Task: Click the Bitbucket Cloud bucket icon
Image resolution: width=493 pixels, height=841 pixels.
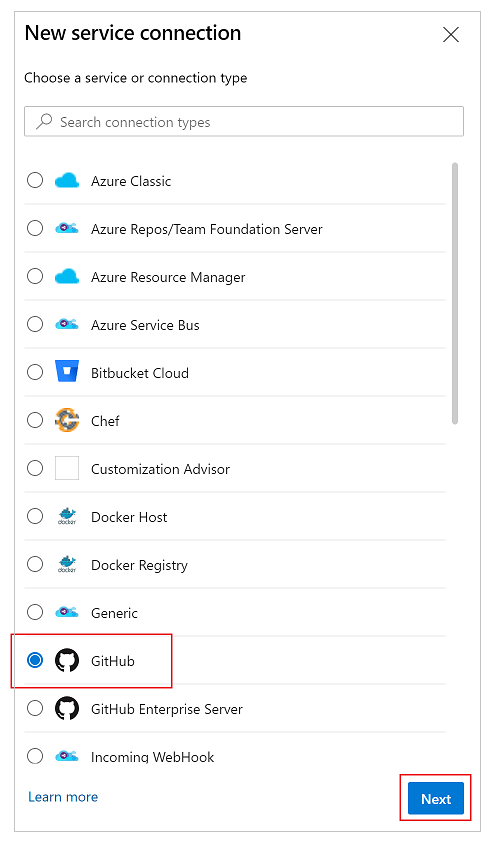Action: pyautogui.click(x=67, y=371)
